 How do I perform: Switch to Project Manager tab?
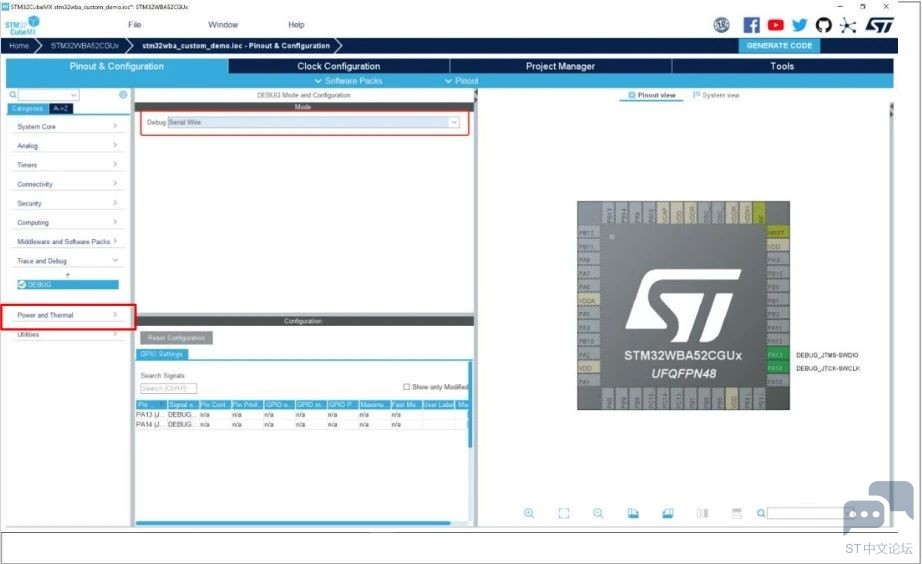coord(560,66)
